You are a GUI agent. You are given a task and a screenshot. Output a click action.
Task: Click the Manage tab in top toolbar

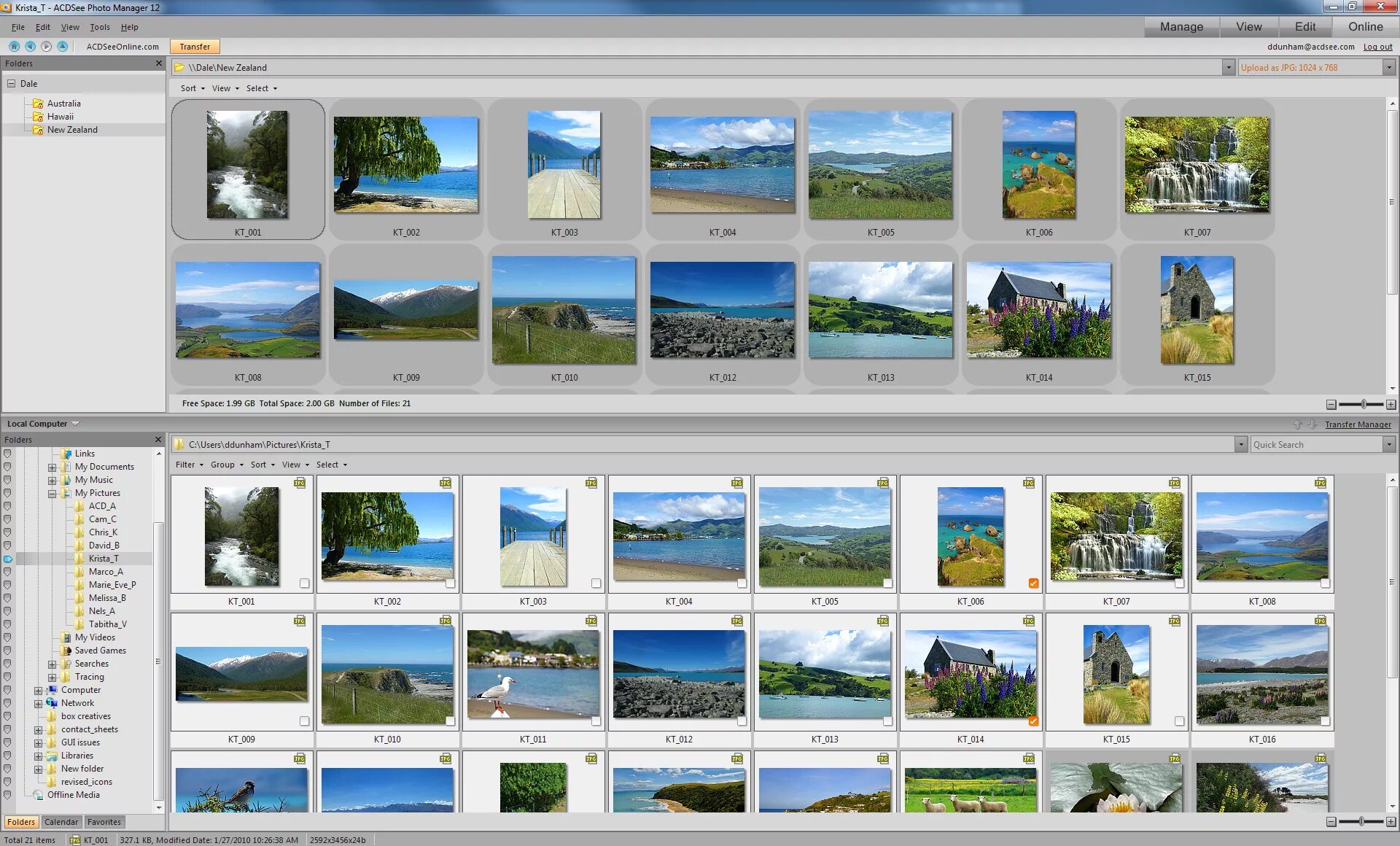[x=1181, y=26]
